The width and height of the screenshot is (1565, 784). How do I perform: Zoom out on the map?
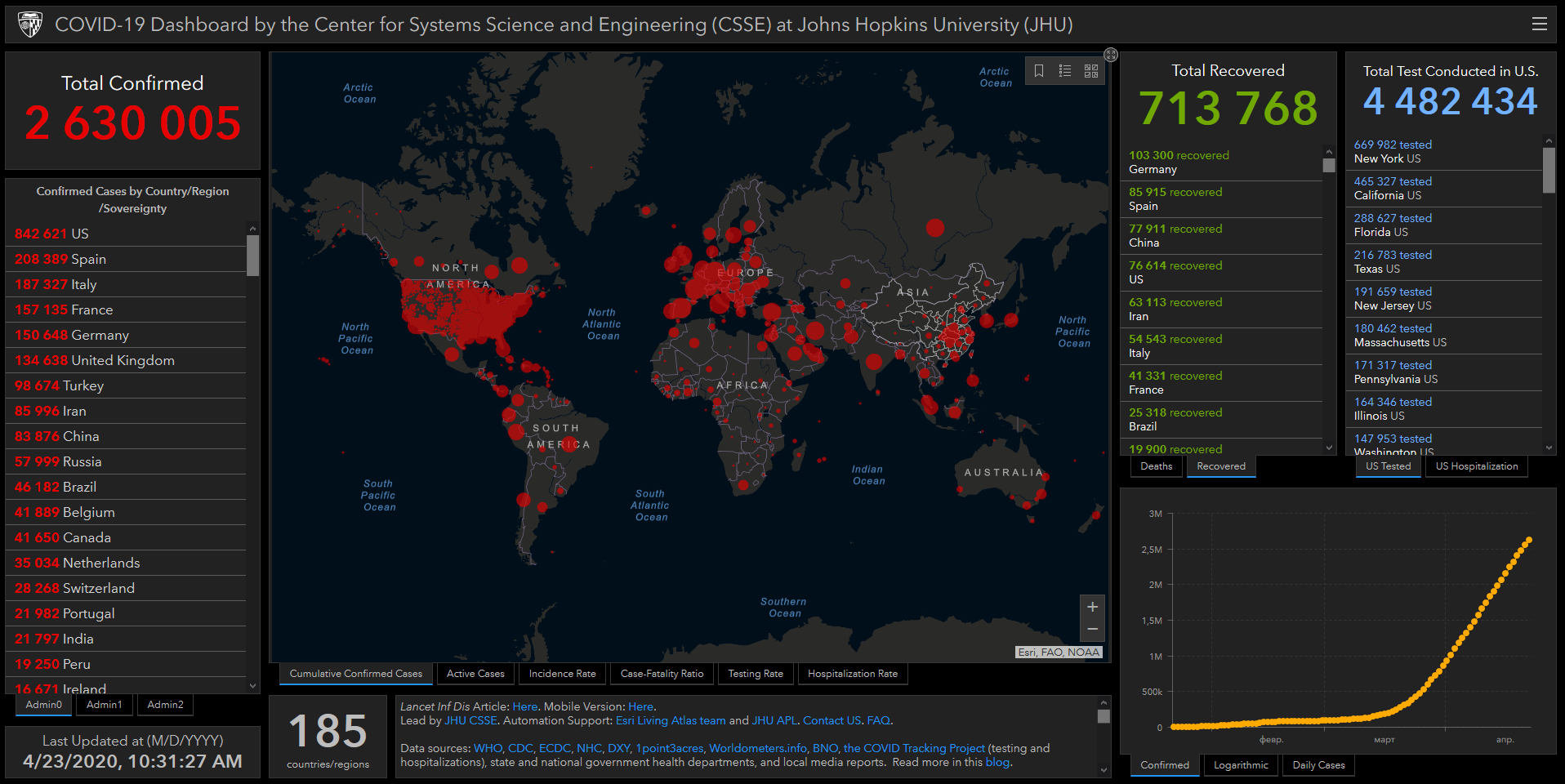click(x=1092, y=630)
